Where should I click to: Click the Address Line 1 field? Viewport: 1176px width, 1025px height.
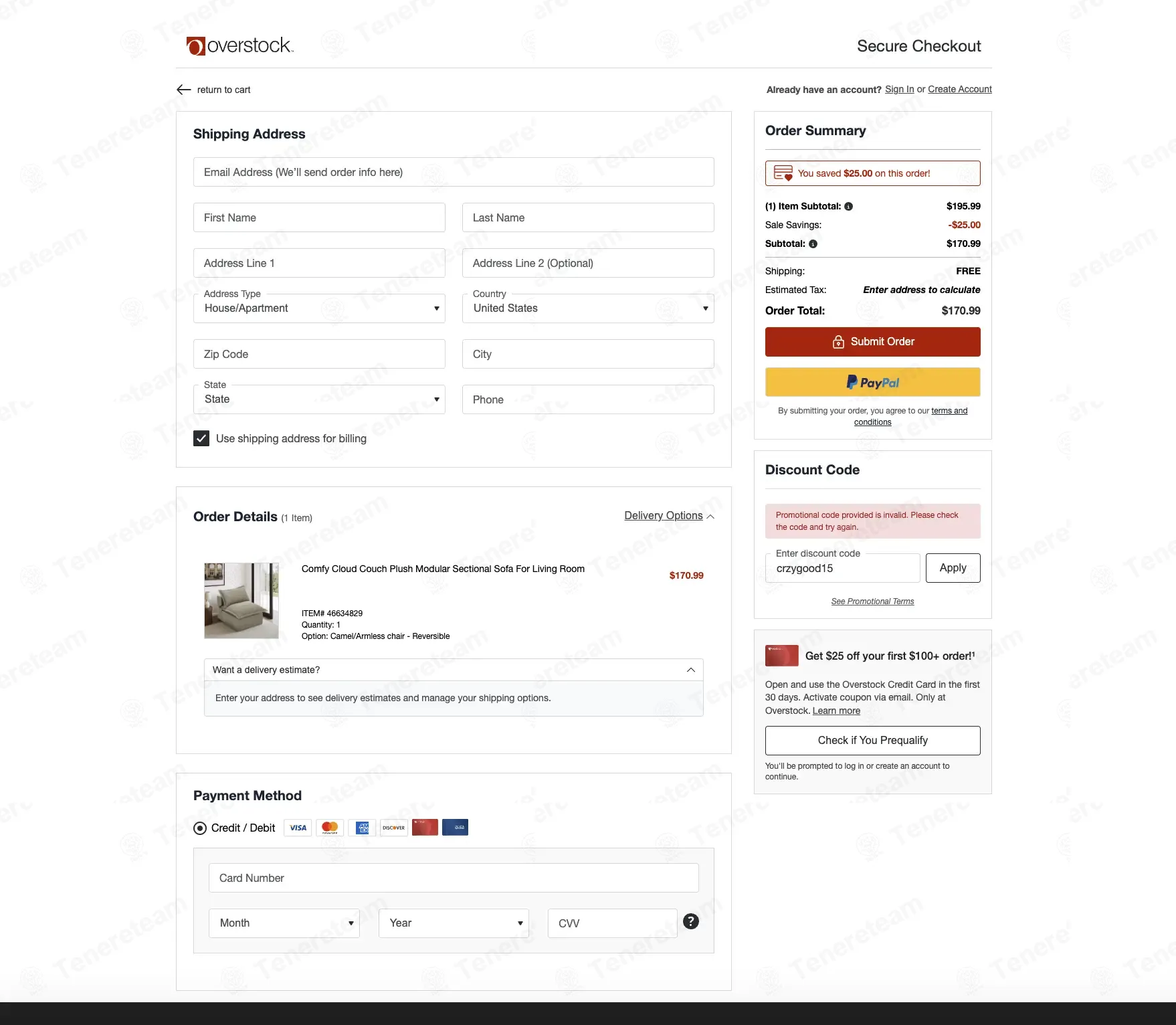[319, 263]
